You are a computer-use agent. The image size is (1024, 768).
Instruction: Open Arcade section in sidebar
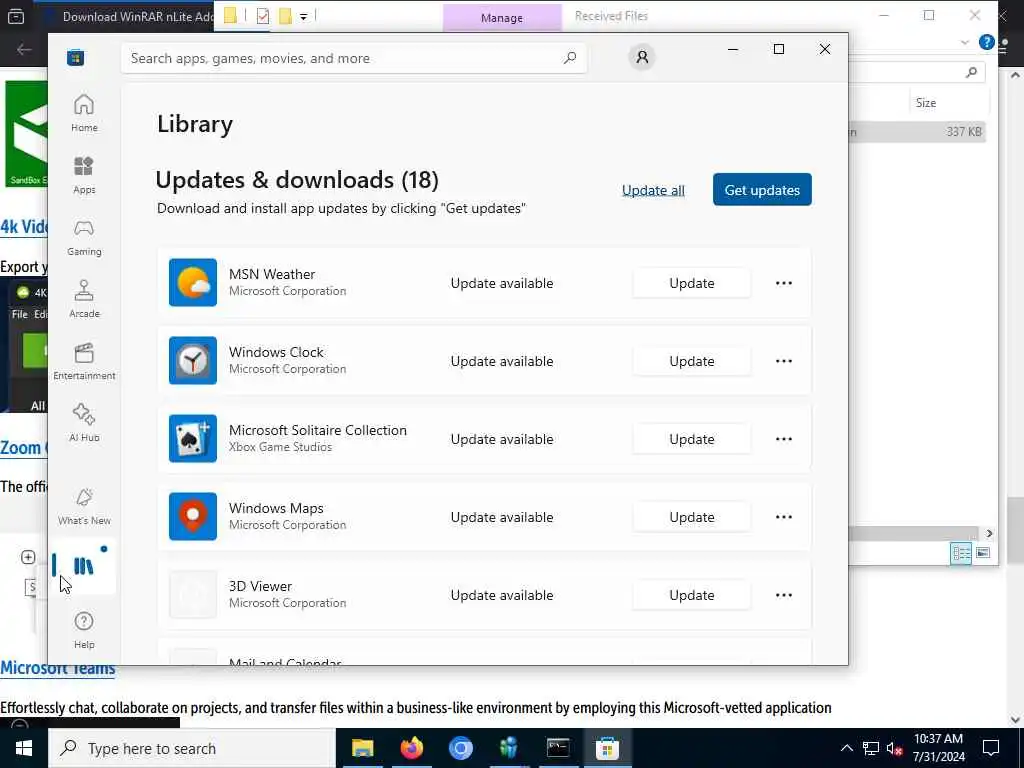pyautogui.click(x=84, y=299)
